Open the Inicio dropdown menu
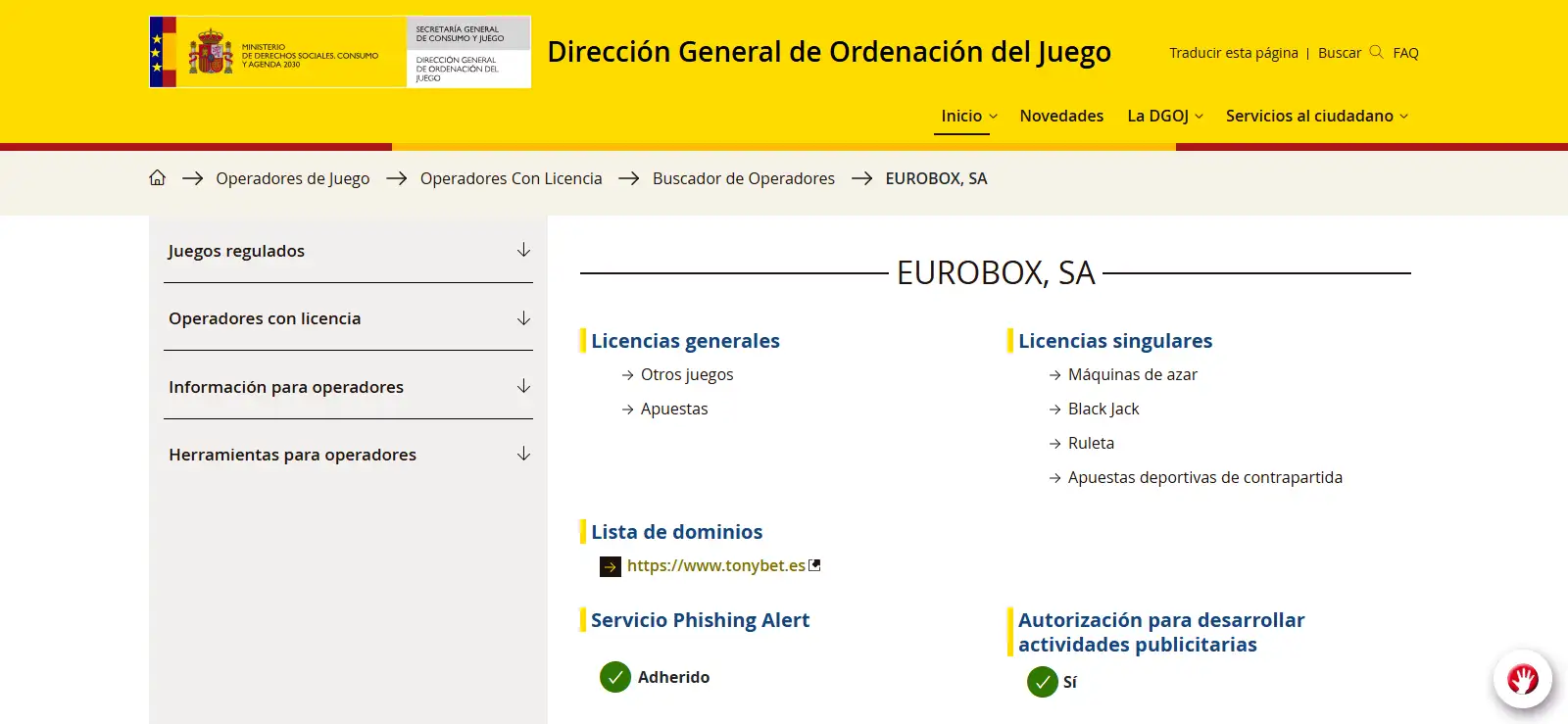1568x724 pixels. [x=969, y=116]
